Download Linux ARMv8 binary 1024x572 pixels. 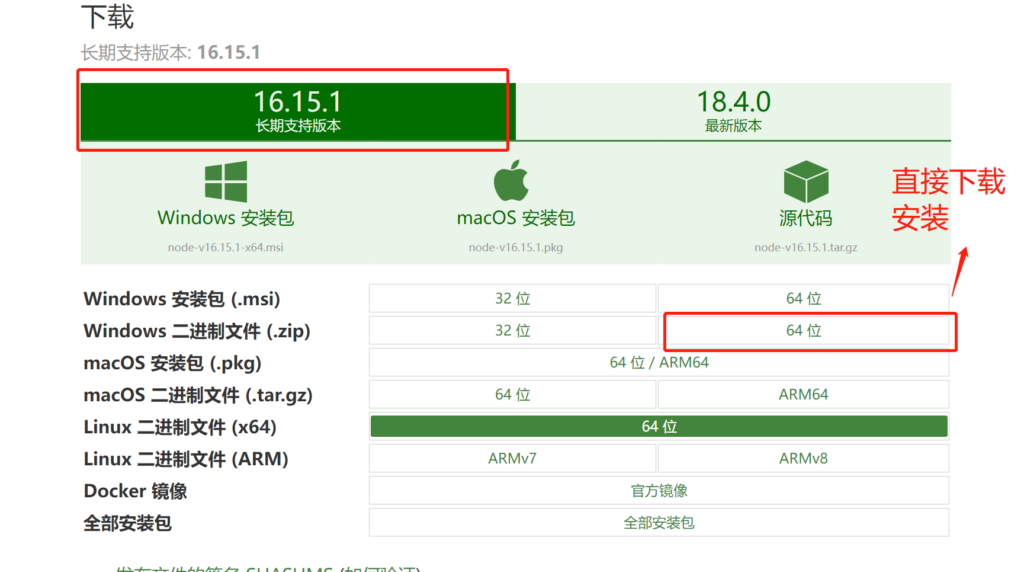pyautogui.click(x=803, y=458)
